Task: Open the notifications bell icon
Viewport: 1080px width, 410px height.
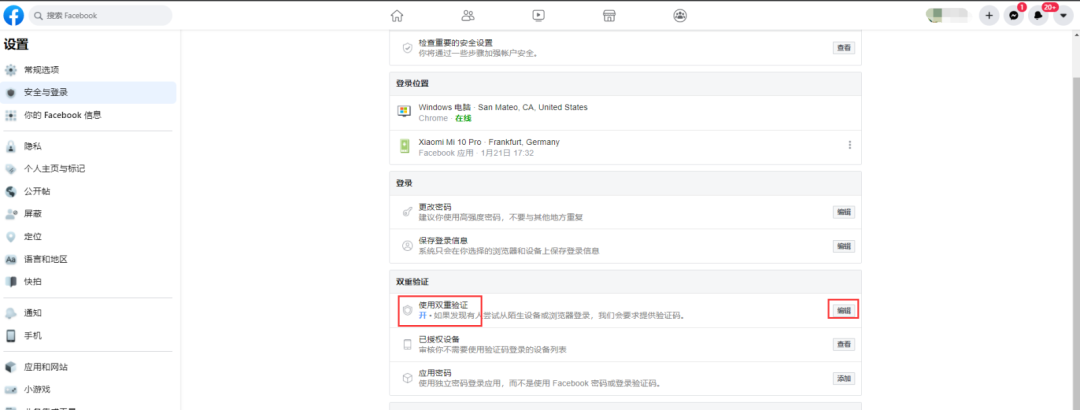Action: click(x=1038, y=15)
